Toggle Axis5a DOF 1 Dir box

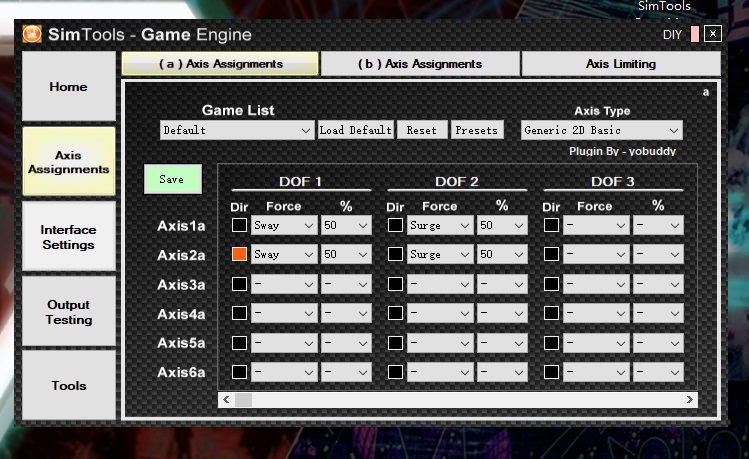239,342
